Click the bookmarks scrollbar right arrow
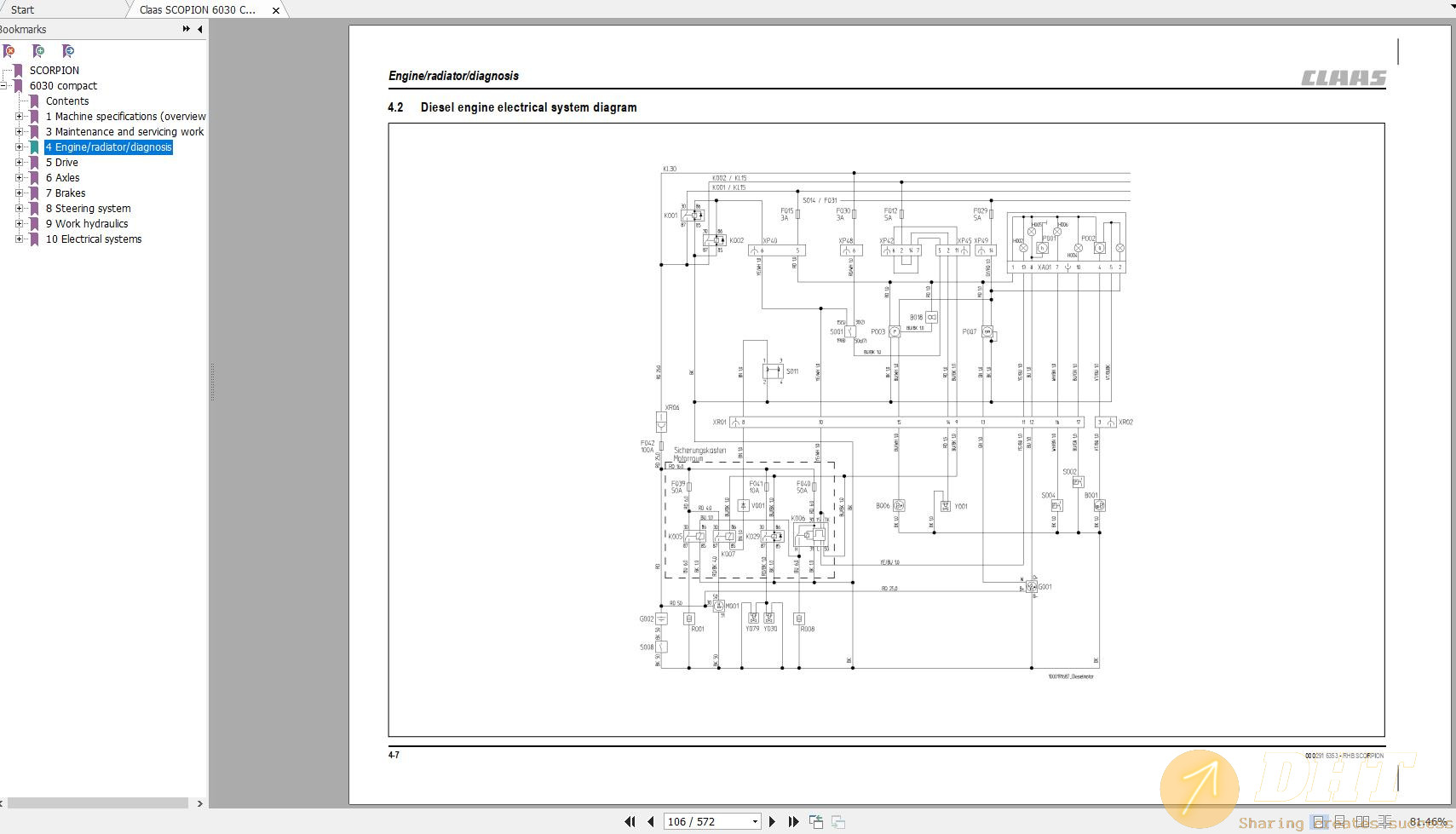This screenshot has height=834, width=1456. click(200, 803)
